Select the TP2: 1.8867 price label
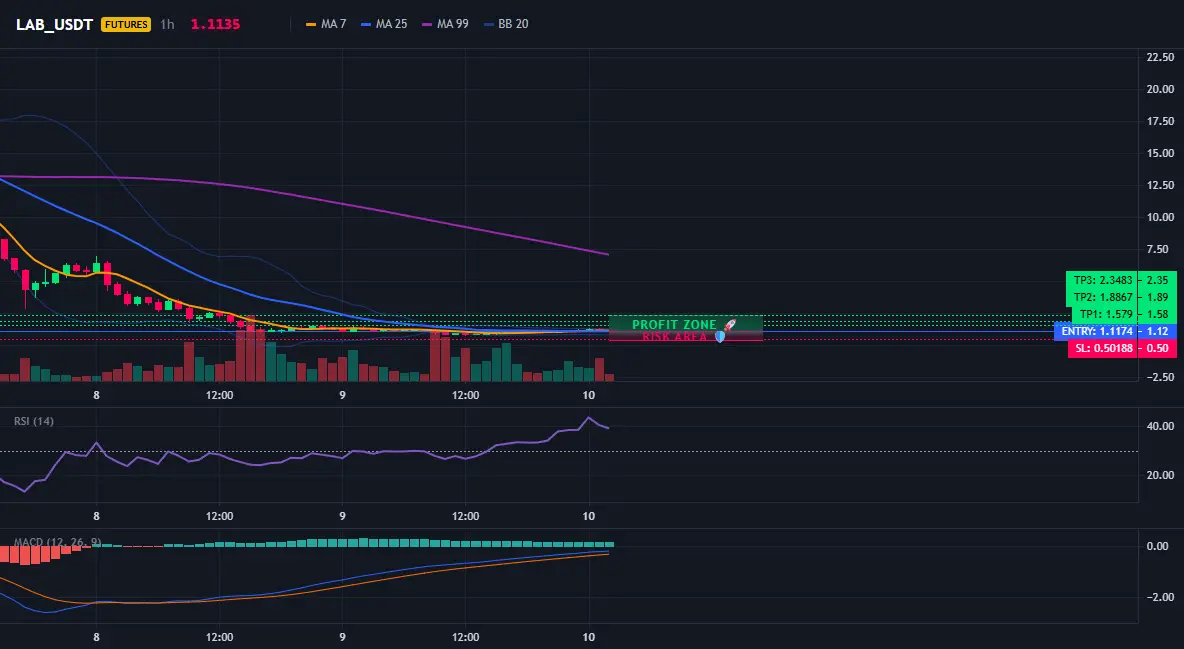Screen dimensions: 1184x649 [x=1121, y=297]
